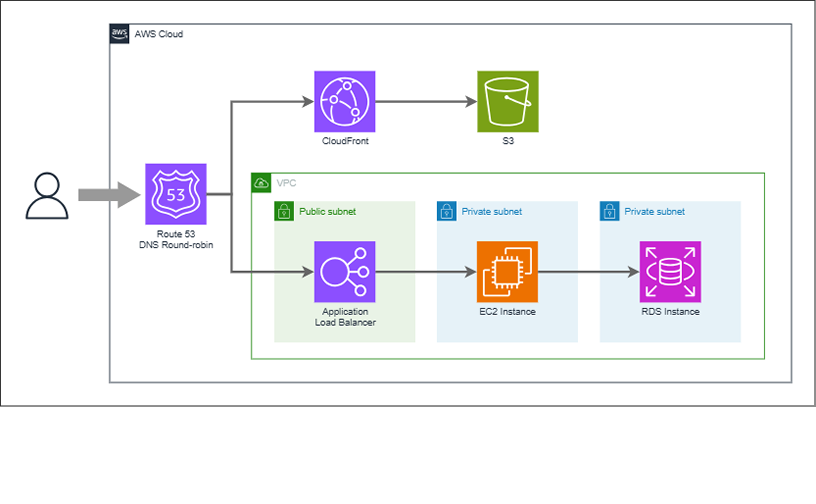
Task: Select the arrow from EC2 to RDS
Action: (589, 272)
